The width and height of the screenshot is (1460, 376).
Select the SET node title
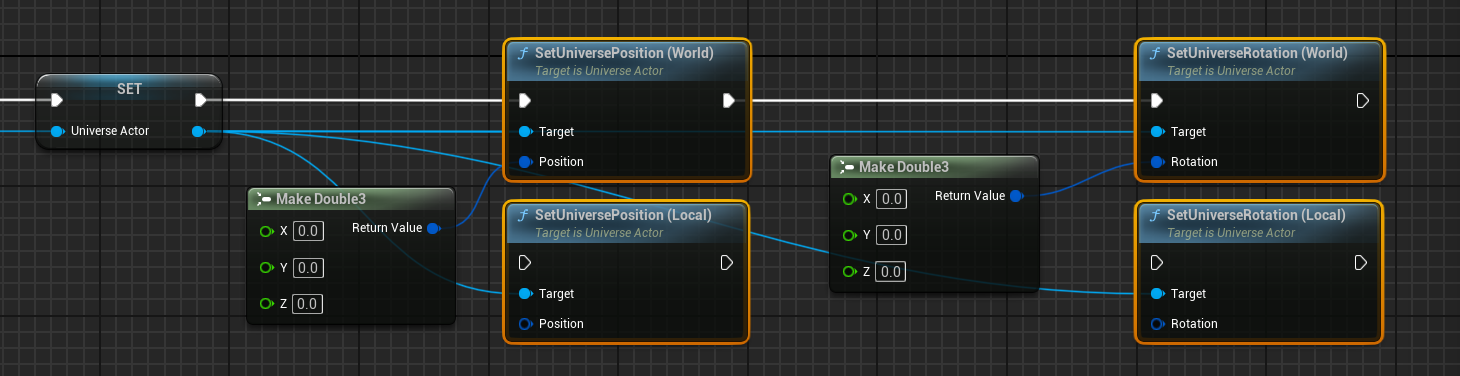129,89
